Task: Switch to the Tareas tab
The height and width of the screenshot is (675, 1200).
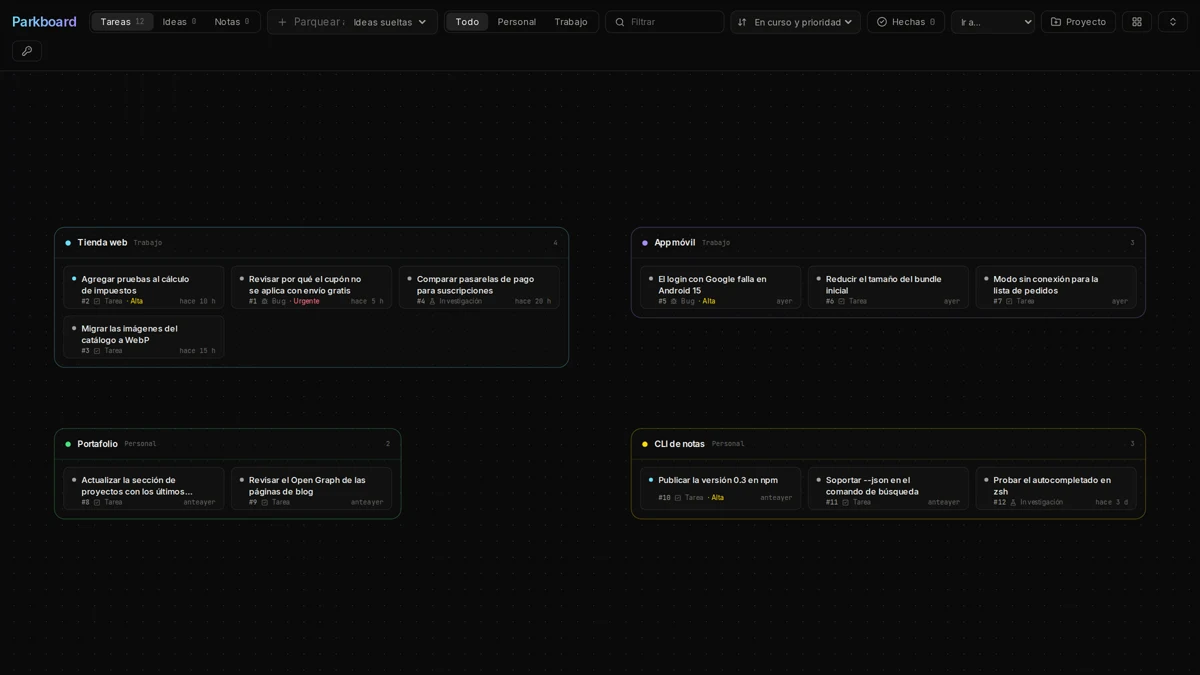Action: (x=122, y=22)
